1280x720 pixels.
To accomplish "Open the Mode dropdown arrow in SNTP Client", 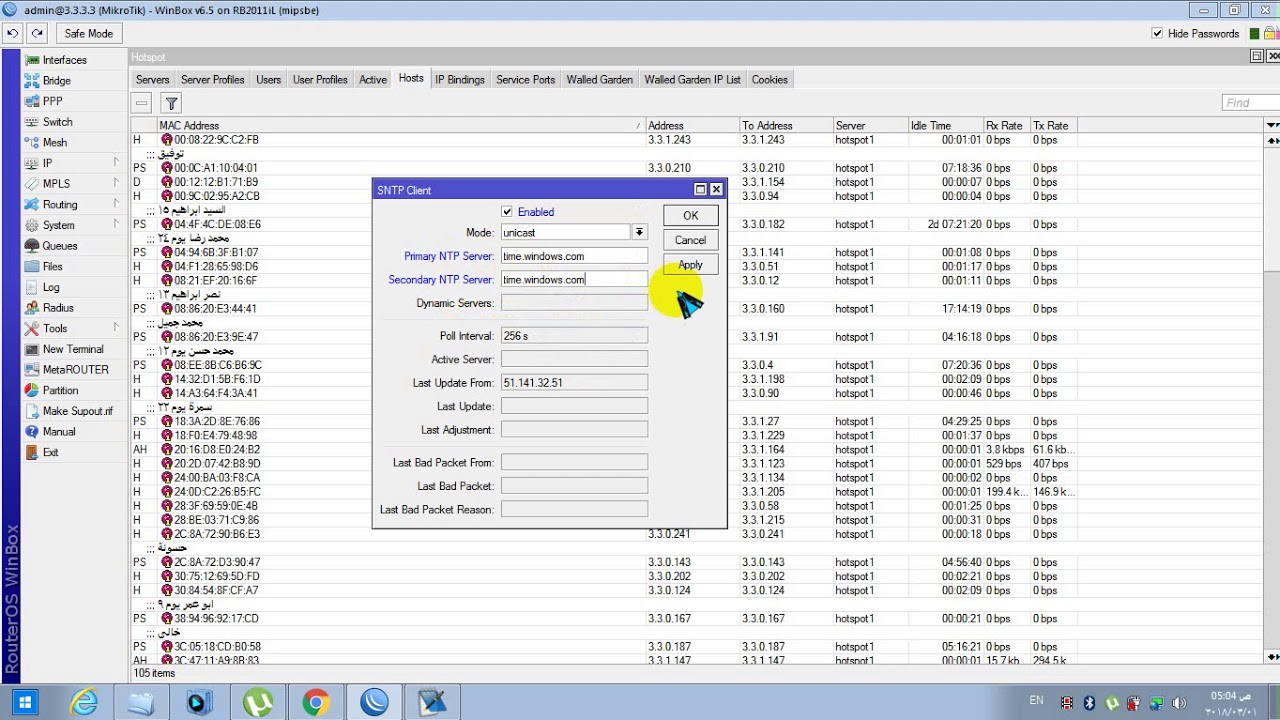I will (x=638, y=232).
